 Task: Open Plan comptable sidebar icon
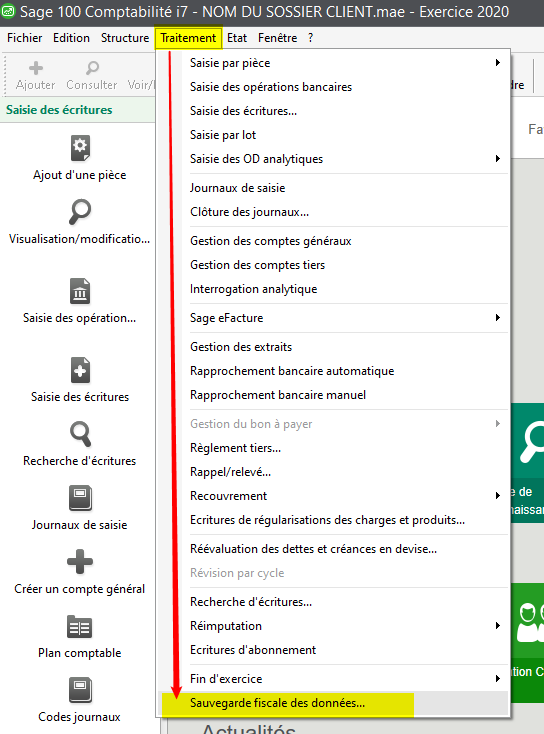(x=80, y=626)
